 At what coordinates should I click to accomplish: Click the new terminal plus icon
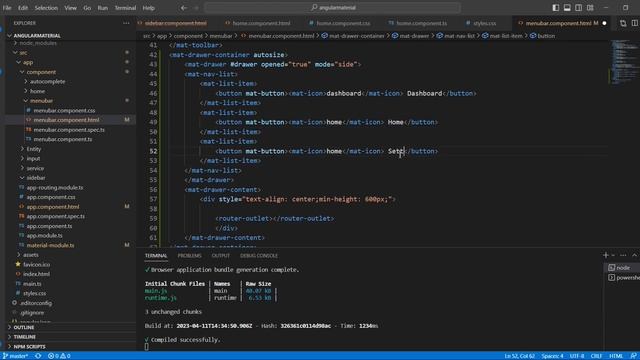coord(605,255)
